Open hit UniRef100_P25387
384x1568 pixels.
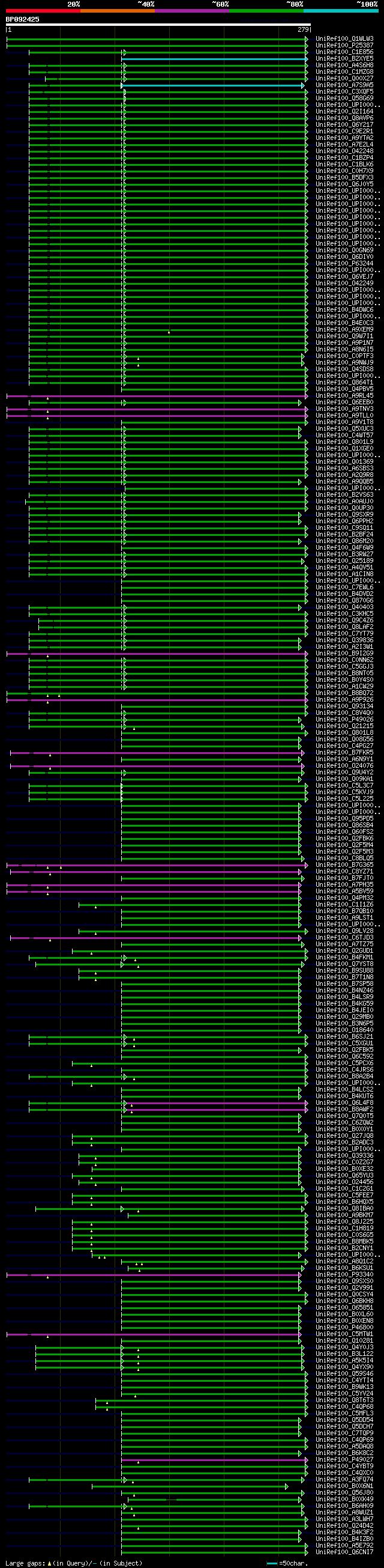[344, 46]
